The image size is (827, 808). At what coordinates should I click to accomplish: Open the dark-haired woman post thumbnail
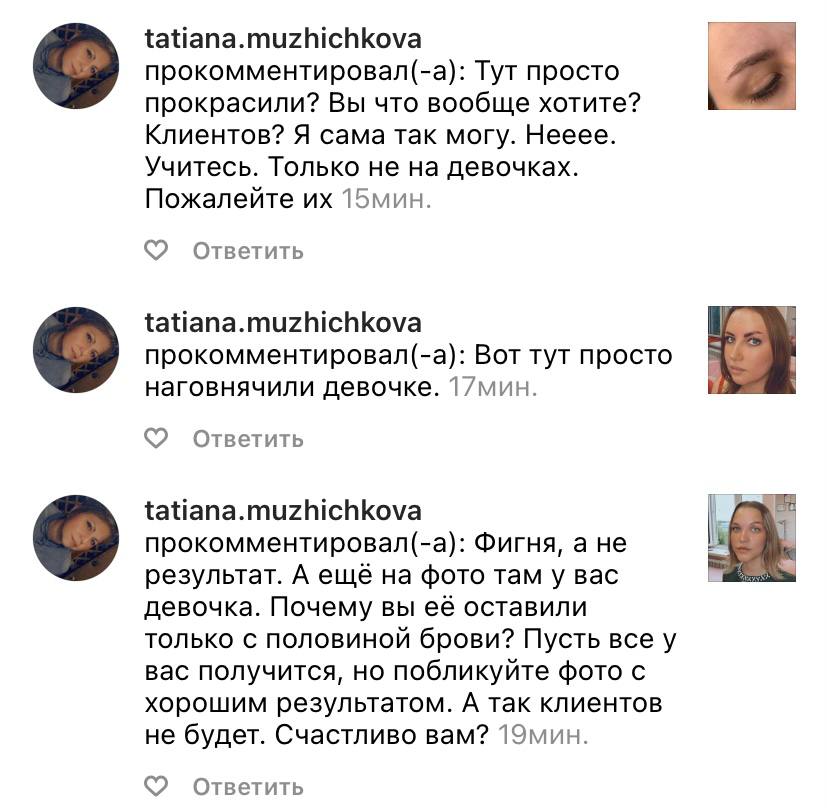pyautogui.click(x=752, y=350)
